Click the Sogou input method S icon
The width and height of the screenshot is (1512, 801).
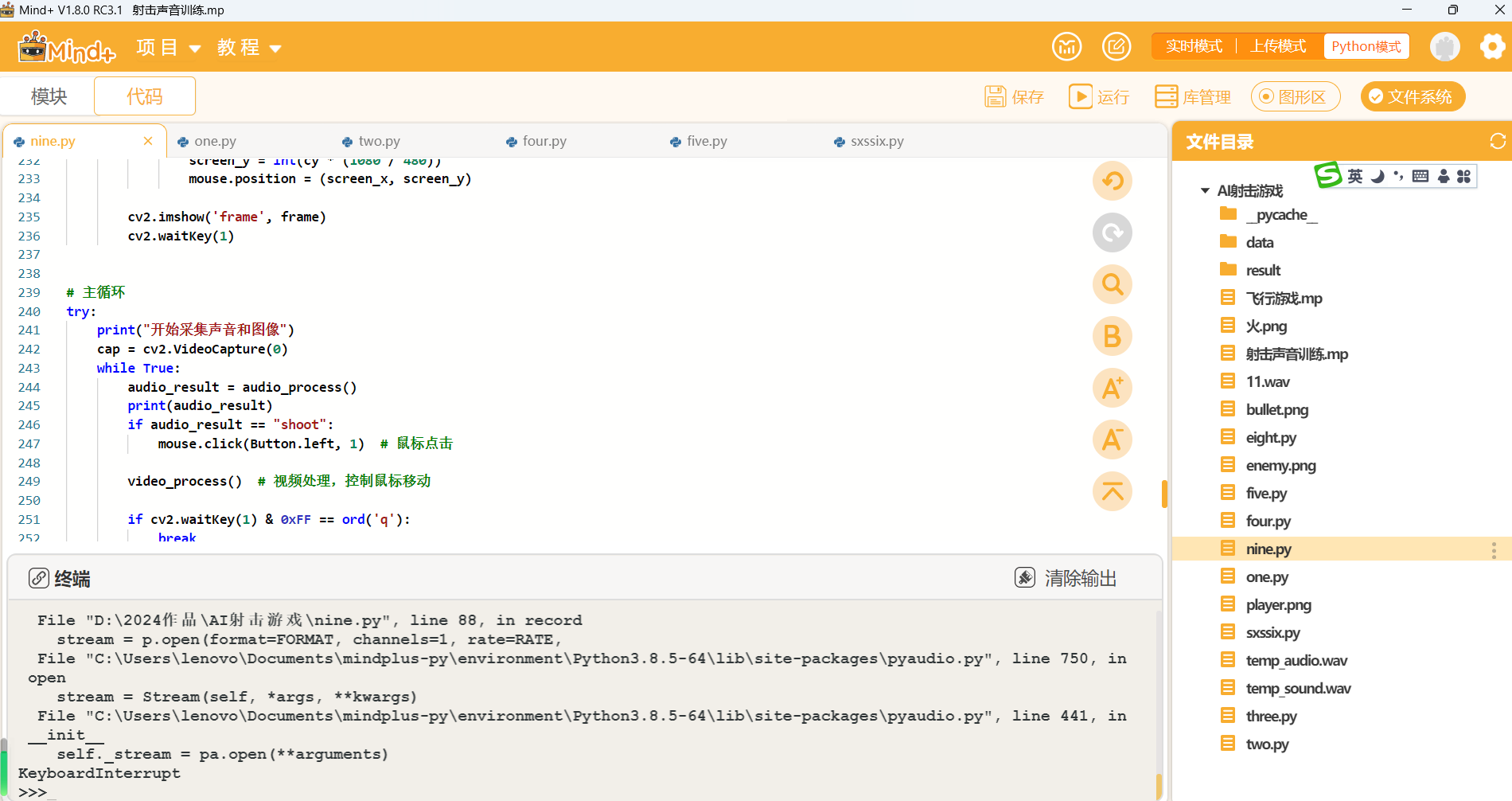click(1327, 174)
